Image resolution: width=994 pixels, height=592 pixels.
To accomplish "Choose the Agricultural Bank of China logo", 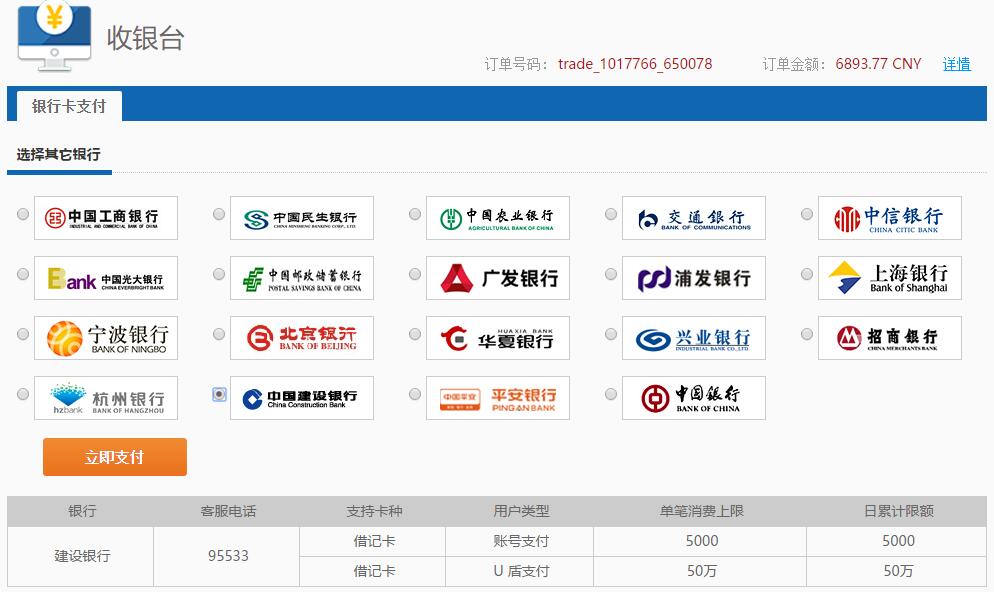I will [497, 218].
